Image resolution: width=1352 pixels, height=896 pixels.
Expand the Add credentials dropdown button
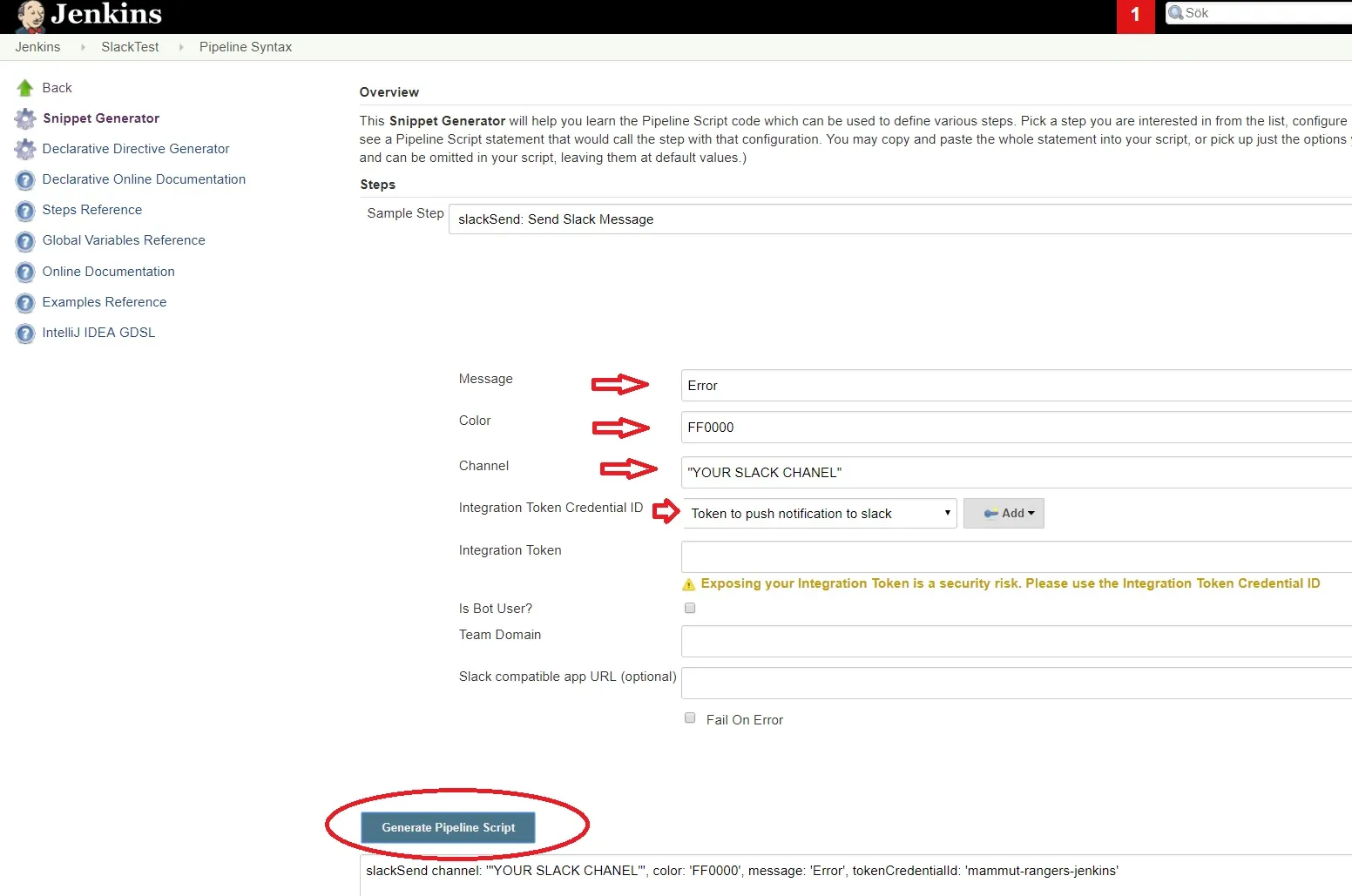[1004, 514]
